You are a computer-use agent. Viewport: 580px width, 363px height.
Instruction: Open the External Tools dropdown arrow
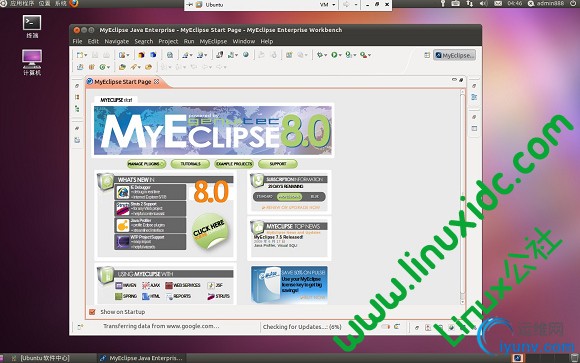pos(369,56)
